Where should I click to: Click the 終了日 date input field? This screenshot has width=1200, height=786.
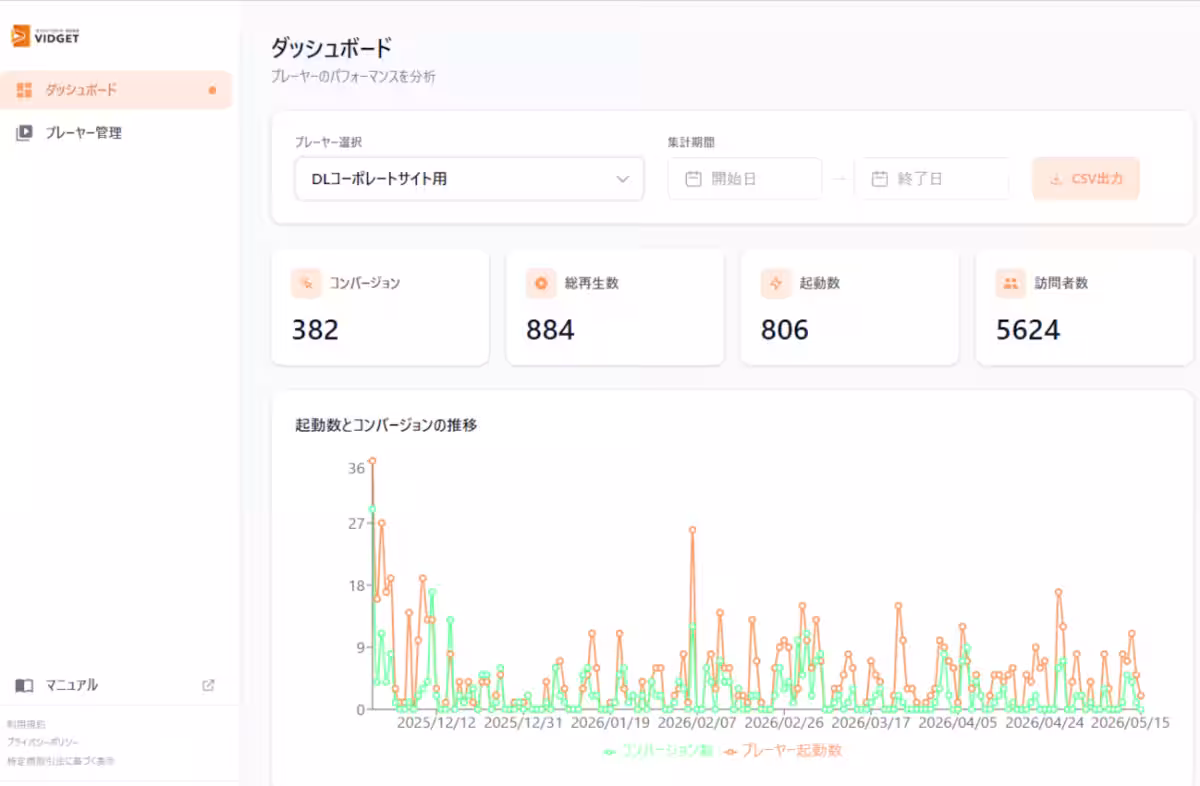click(x=931, y=179)
